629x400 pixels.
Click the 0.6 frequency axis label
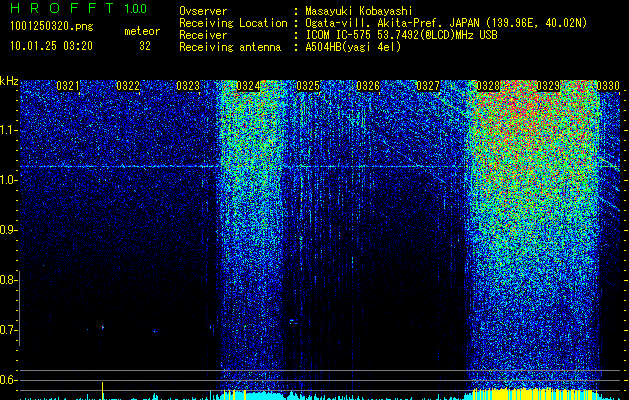tap(8, 380)
